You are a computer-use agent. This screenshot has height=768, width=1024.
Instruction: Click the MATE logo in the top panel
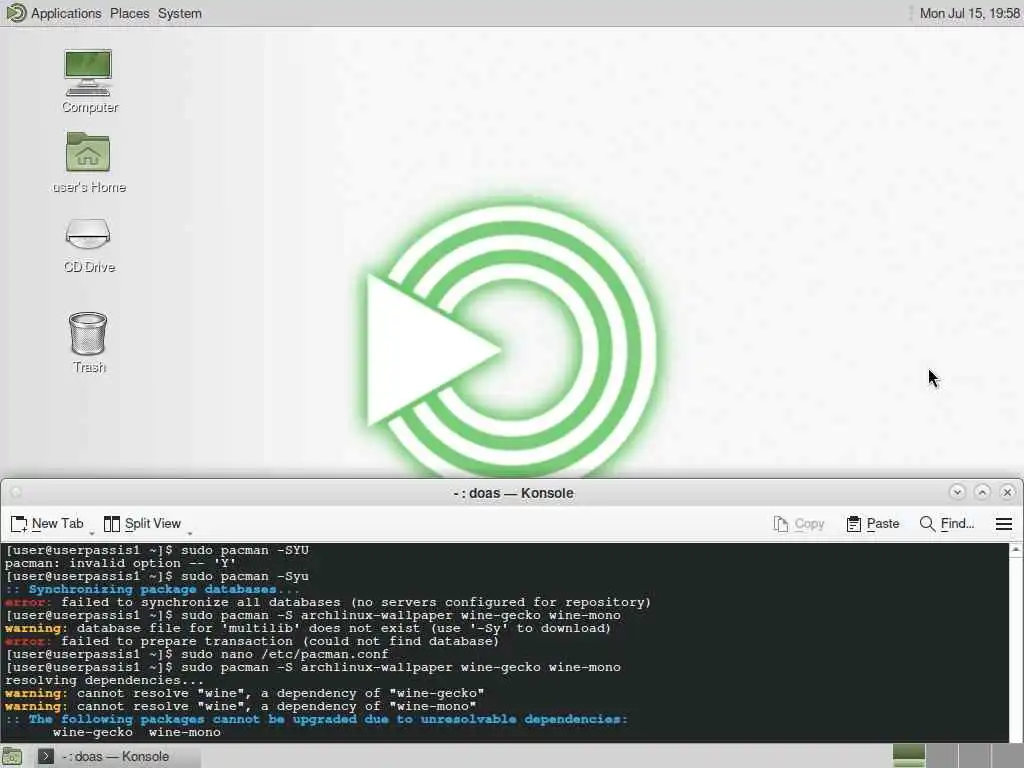pos(16,12)
